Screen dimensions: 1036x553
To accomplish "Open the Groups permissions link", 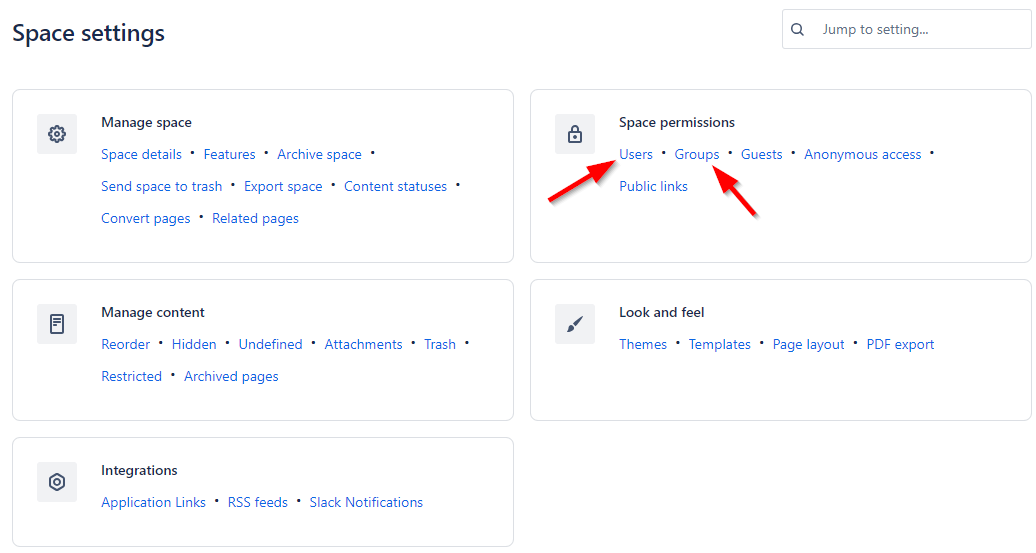I will click(x=697, y=154).
